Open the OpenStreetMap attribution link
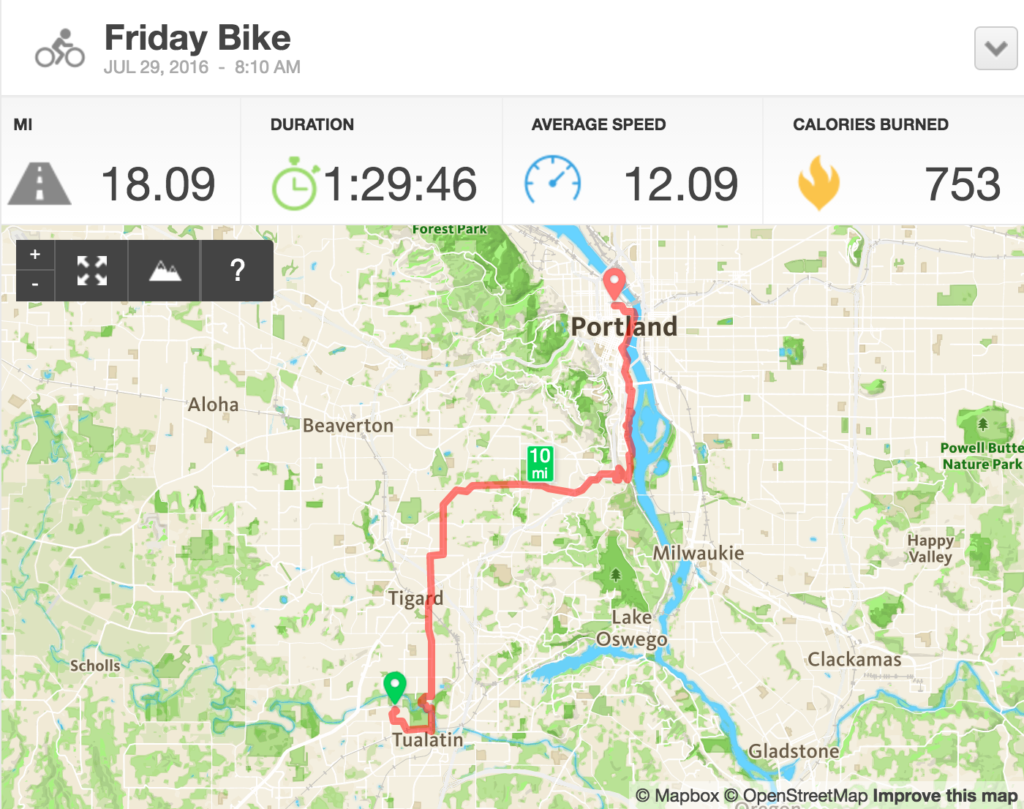This screenshot has width=1024, height=809. click(x=796, y=796)
